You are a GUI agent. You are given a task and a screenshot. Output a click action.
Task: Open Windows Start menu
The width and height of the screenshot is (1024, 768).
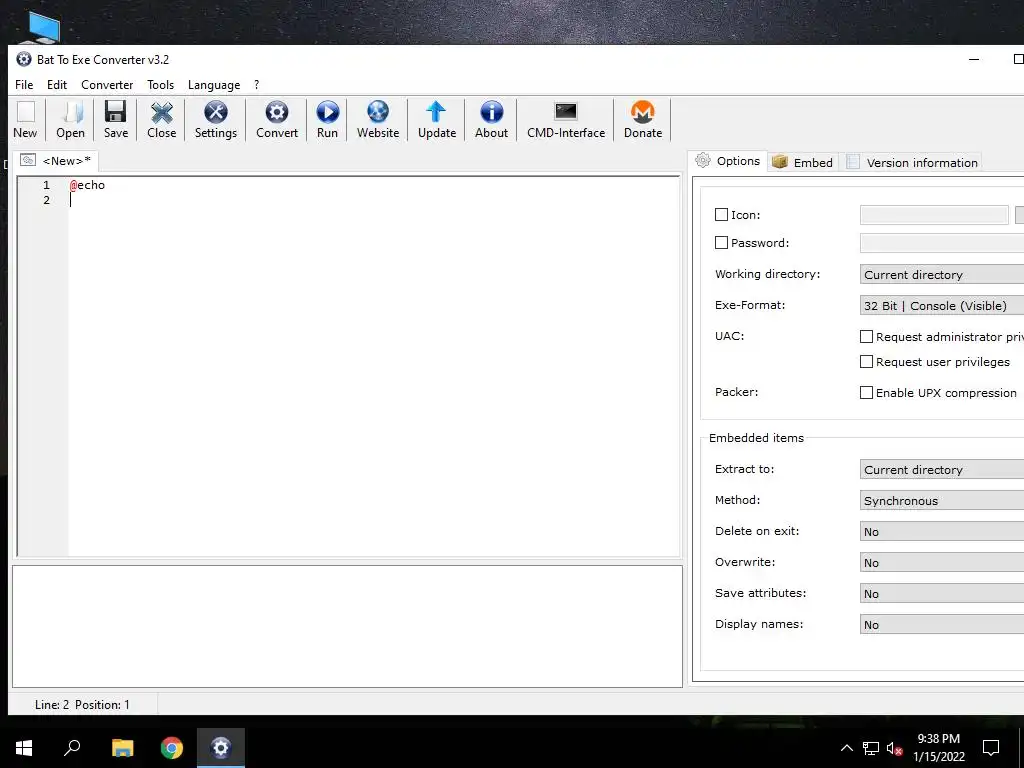click(x=24, y=748)
